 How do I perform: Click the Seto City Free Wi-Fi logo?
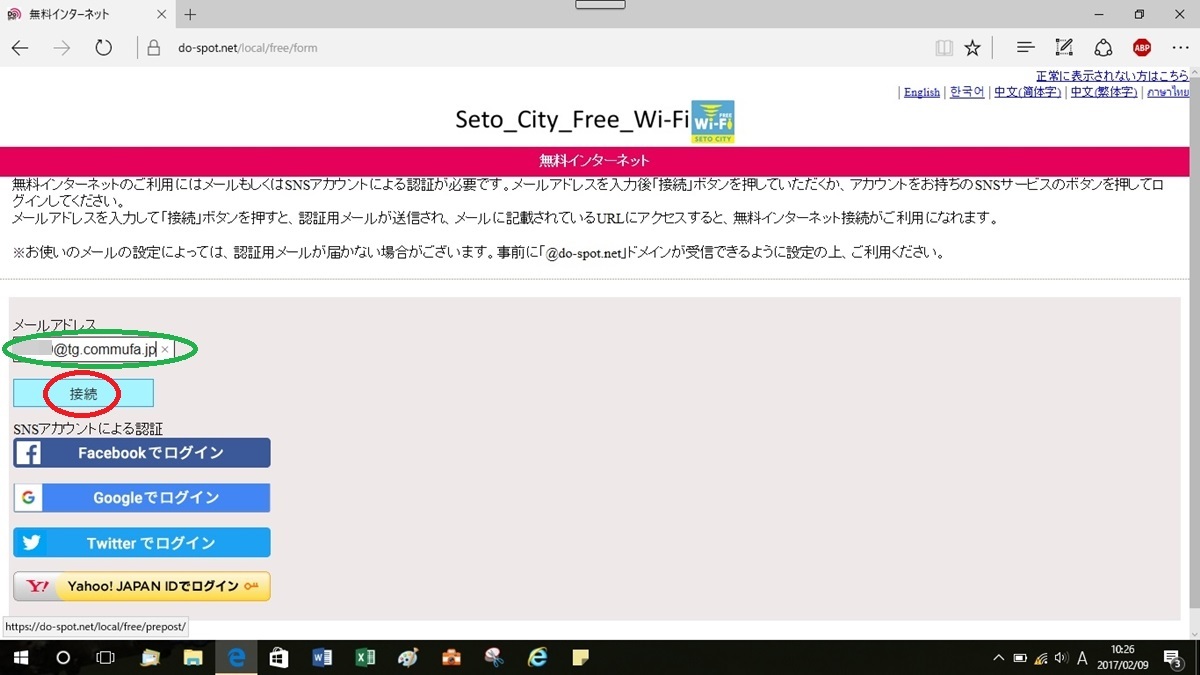click(713, 122)
